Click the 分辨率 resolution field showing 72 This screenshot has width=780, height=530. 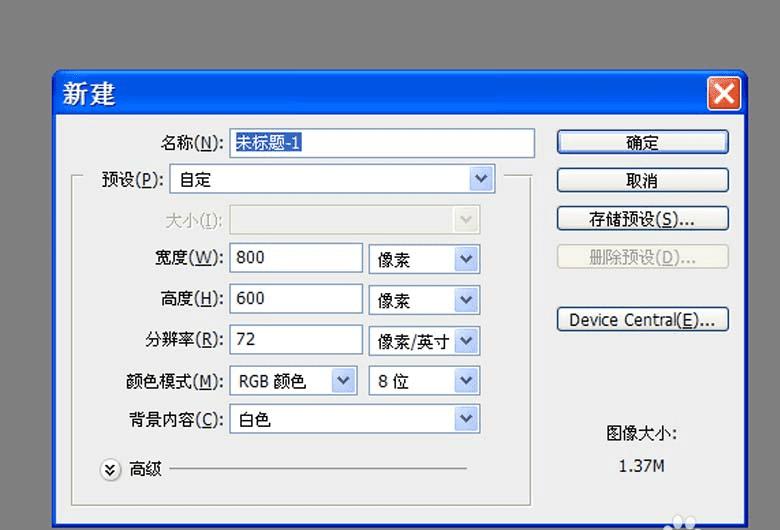(296, 339)
